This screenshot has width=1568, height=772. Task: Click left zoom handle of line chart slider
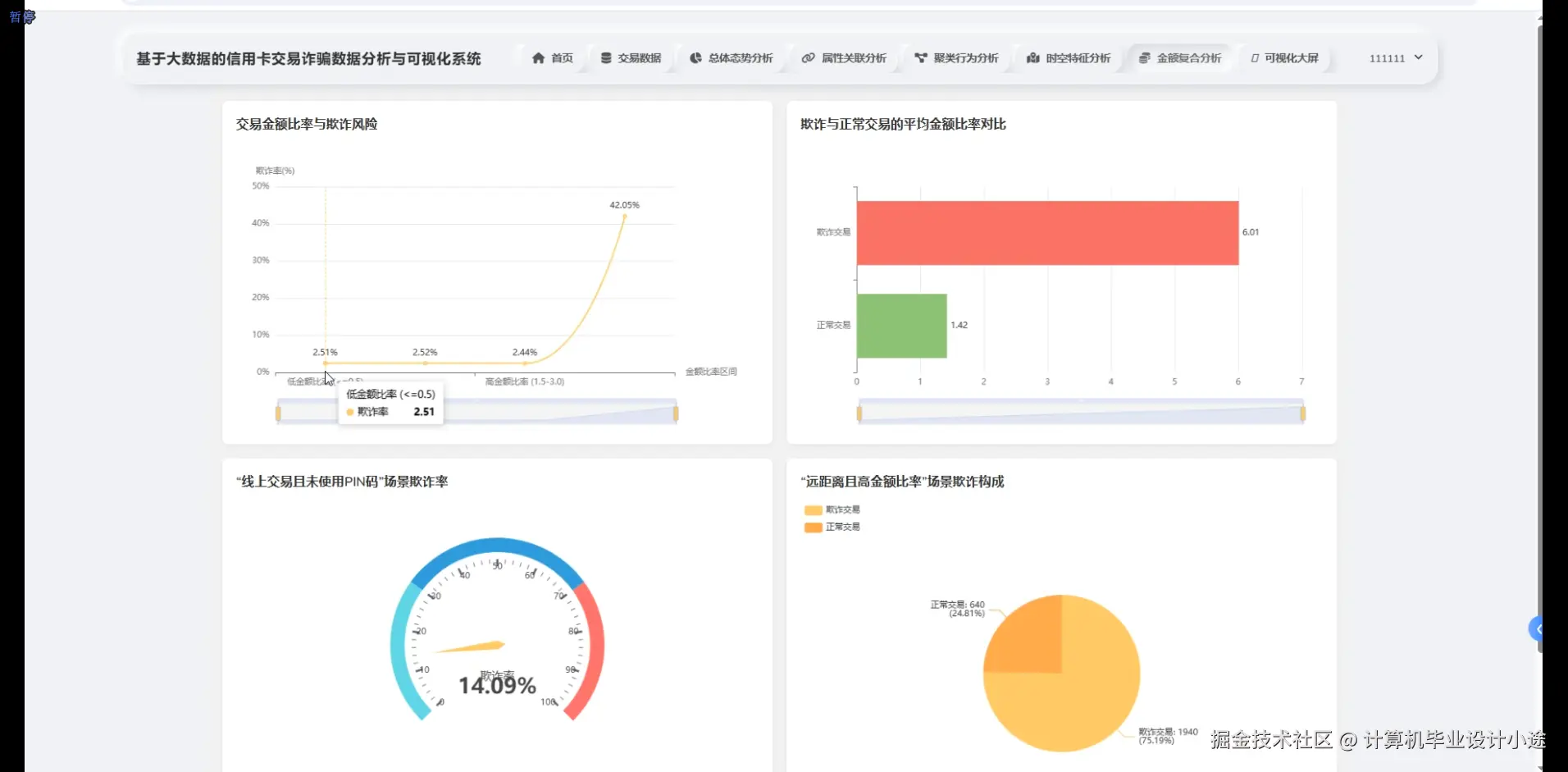278,413
